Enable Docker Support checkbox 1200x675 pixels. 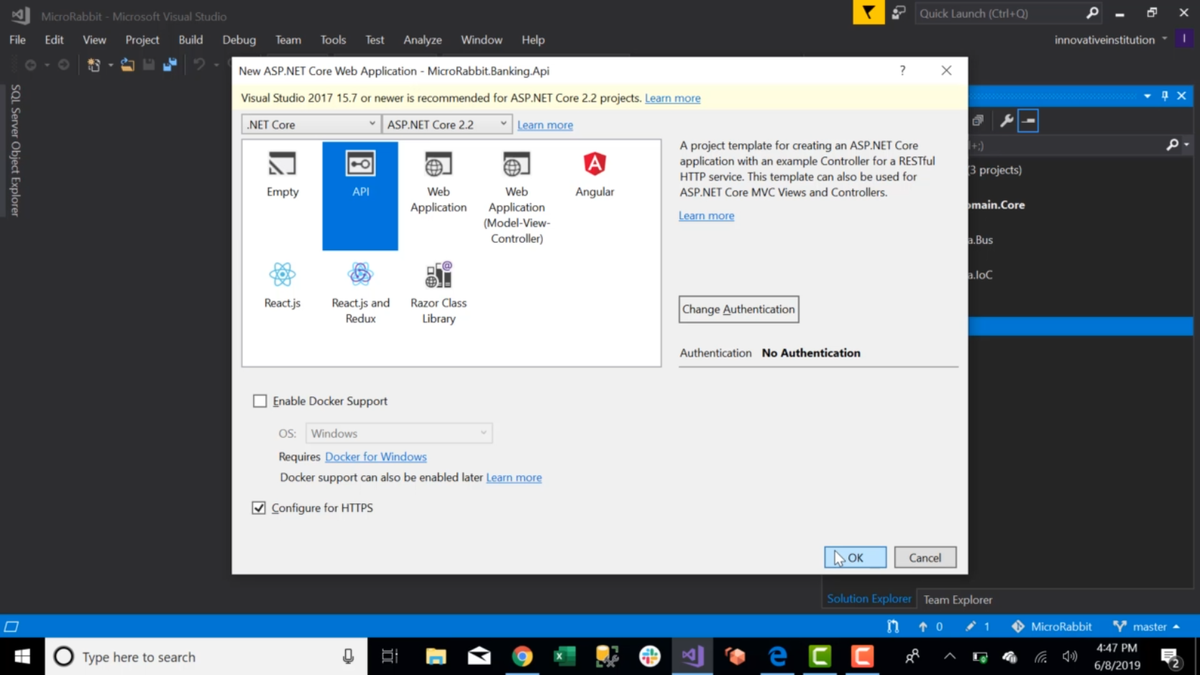(260, 401)
